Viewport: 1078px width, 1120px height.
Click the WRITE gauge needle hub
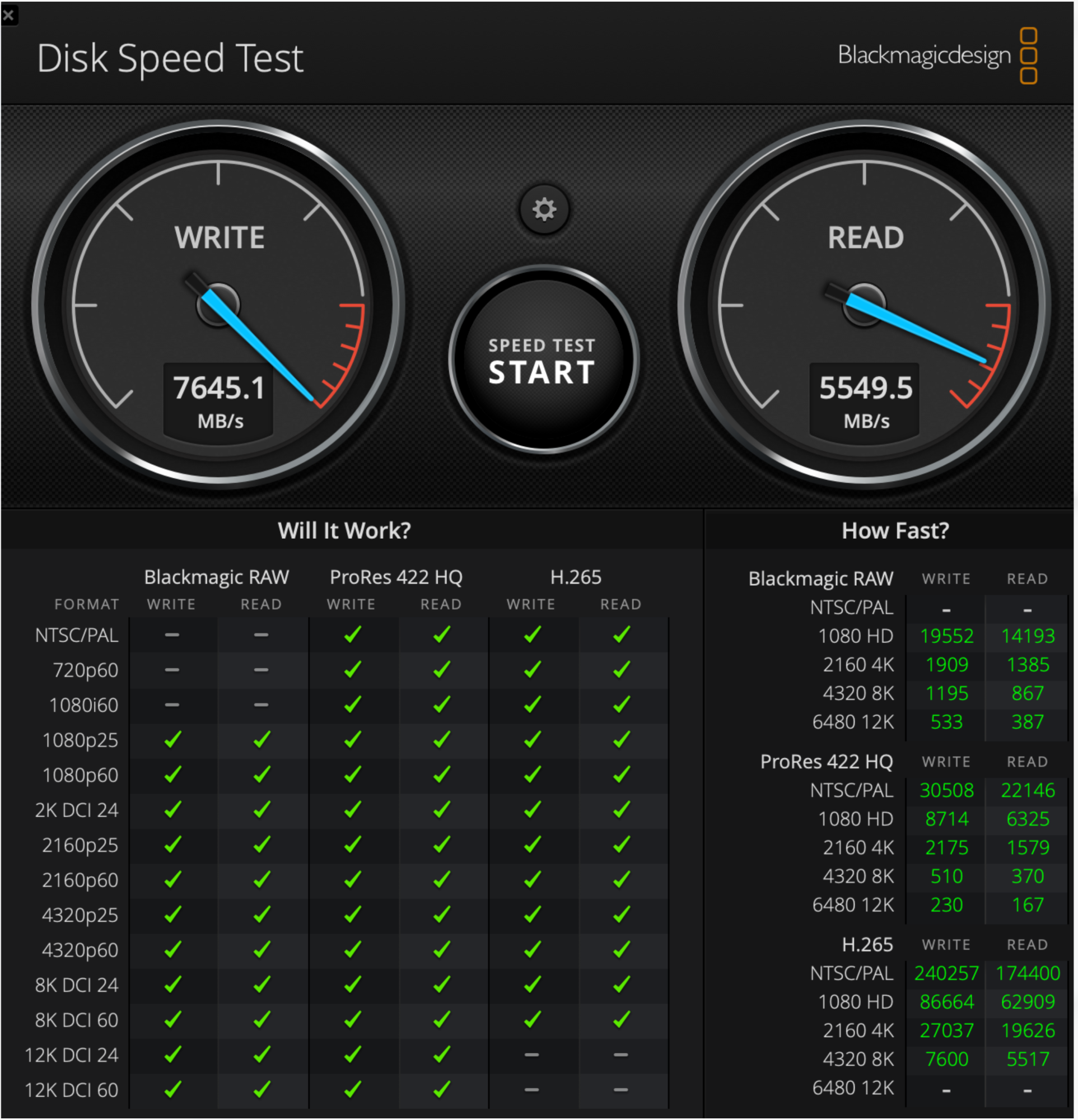tap(218, 305)
